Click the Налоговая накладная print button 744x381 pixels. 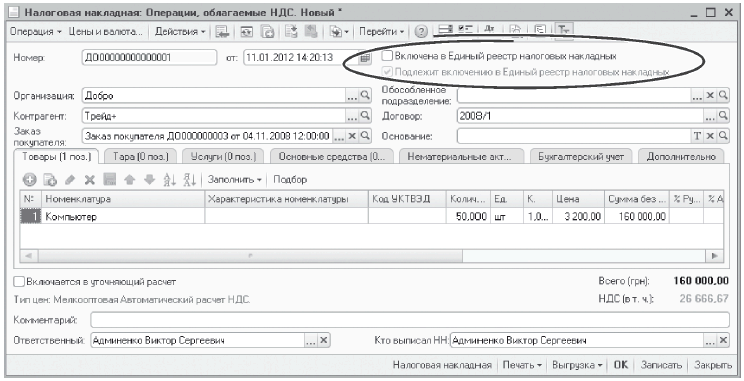442,365
